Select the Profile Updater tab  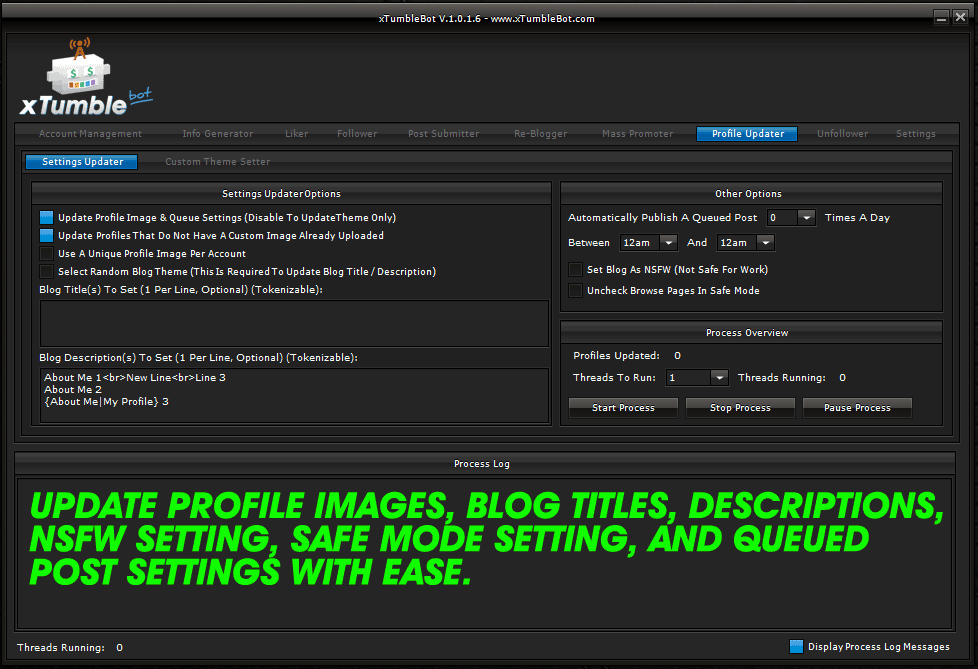point(747,133)
